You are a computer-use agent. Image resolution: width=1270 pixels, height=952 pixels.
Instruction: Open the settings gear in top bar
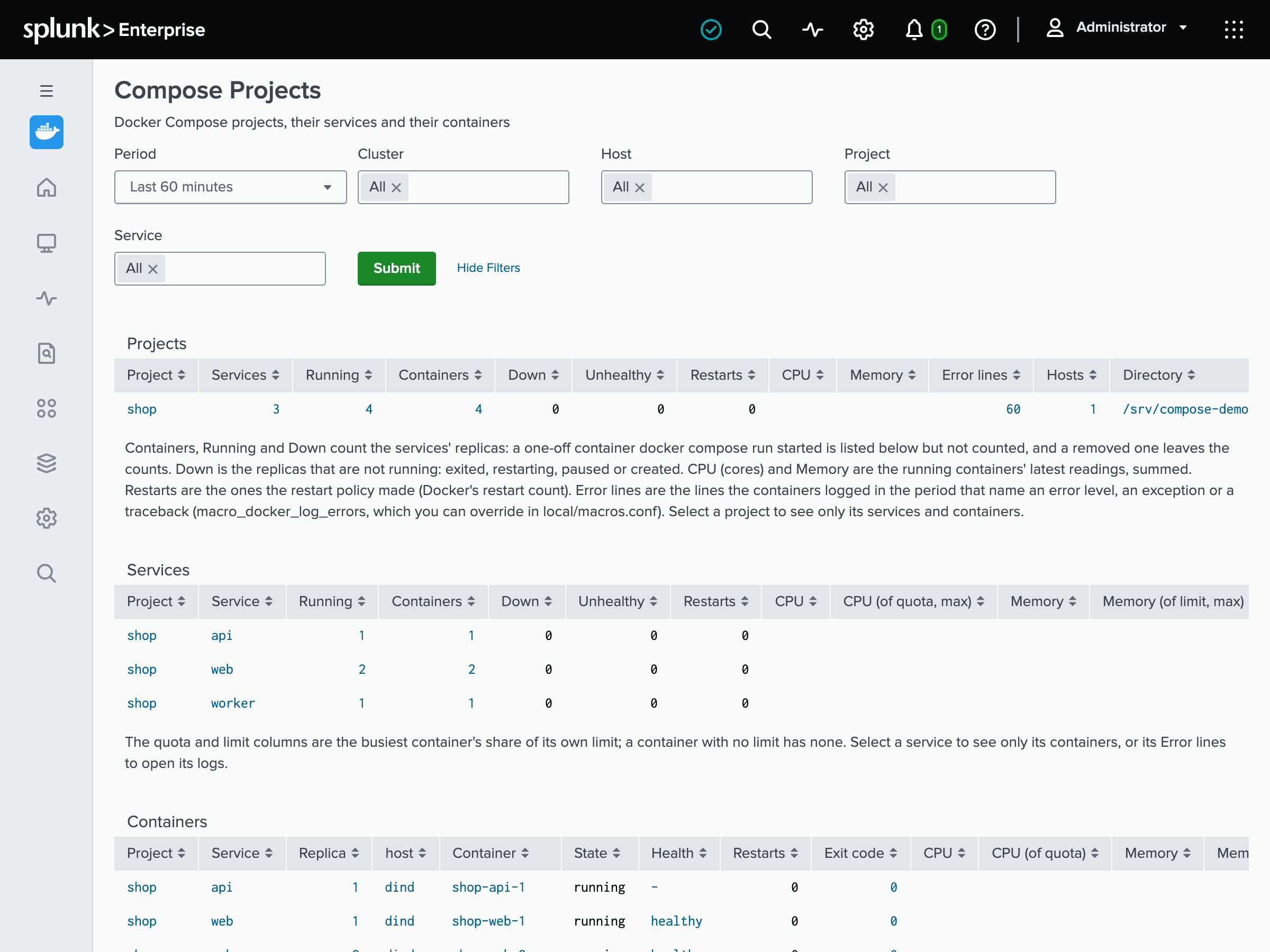coord(863,29)
